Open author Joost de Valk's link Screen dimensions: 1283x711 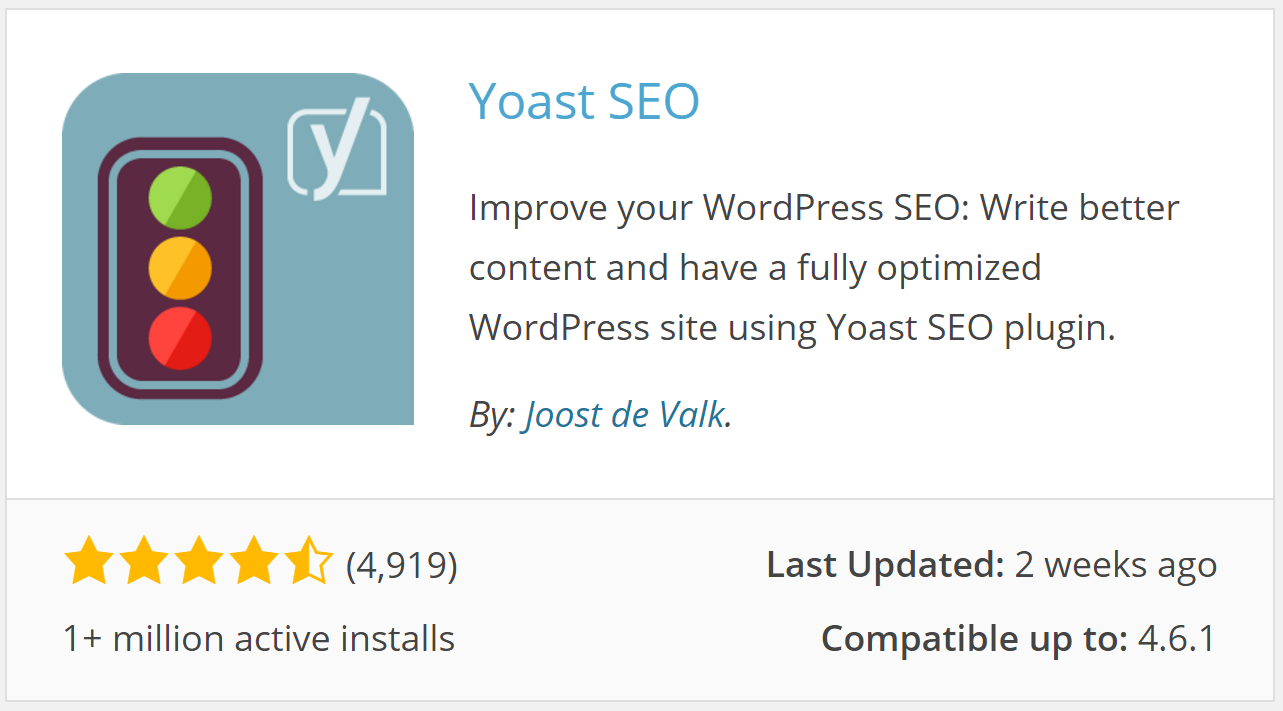pyautogui.click(x=624, y=414)
